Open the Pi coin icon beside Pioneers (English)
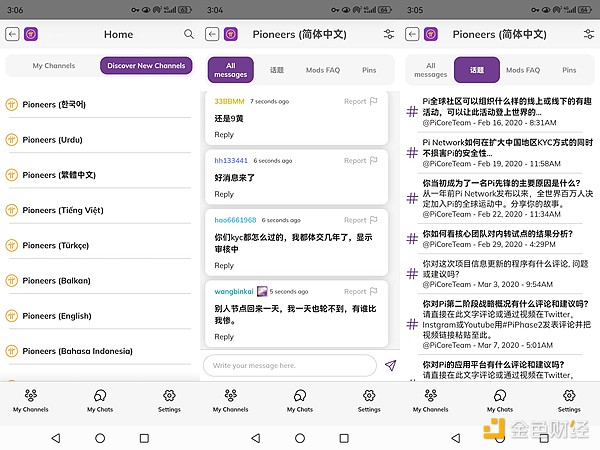This screenshot has width=600, height=450. click(x=12, y=316)
